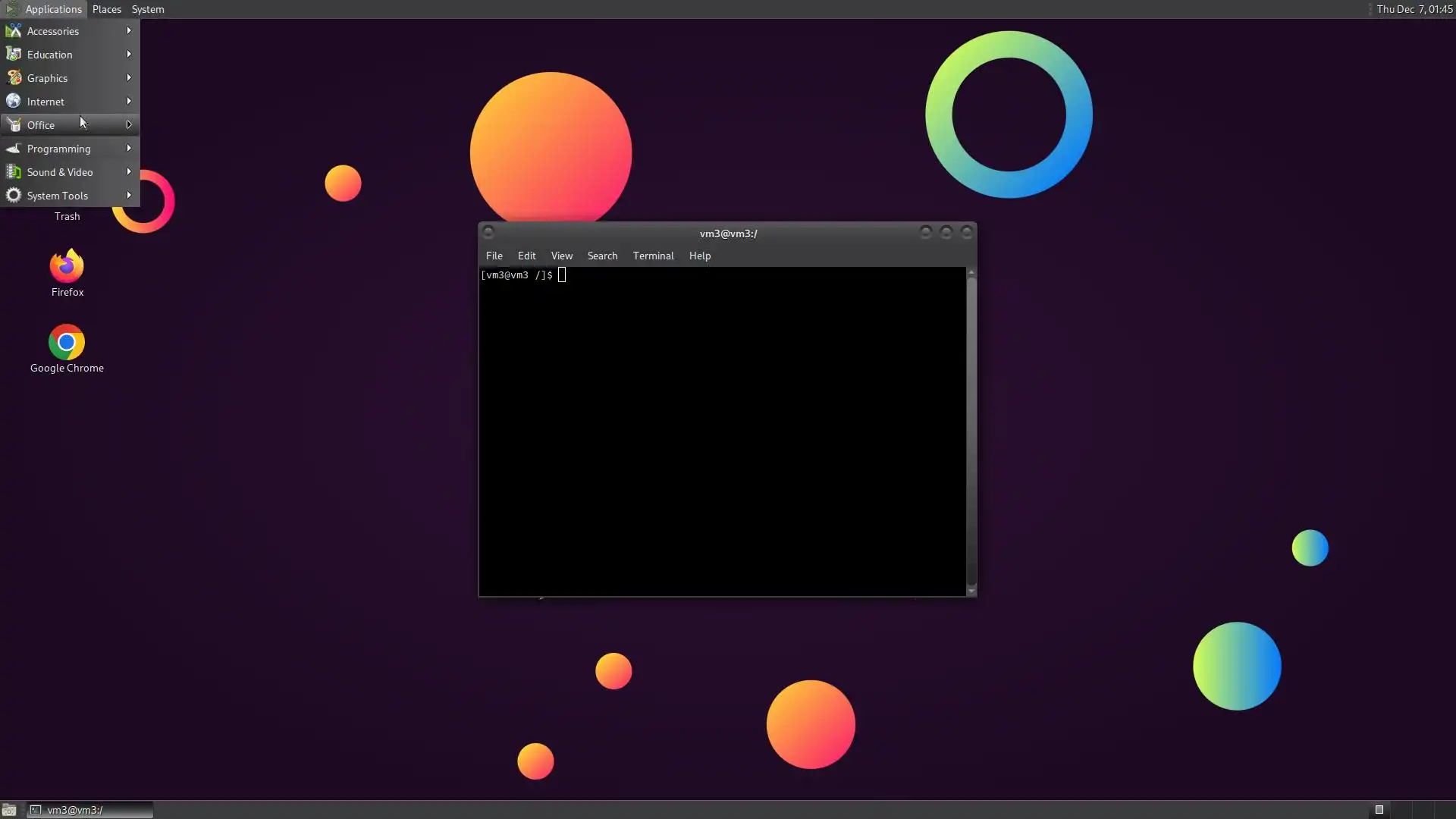Open the terminal's File menu
This screenshot has width=1456, height=819.
pyautogui.click(x=494, y=256)
